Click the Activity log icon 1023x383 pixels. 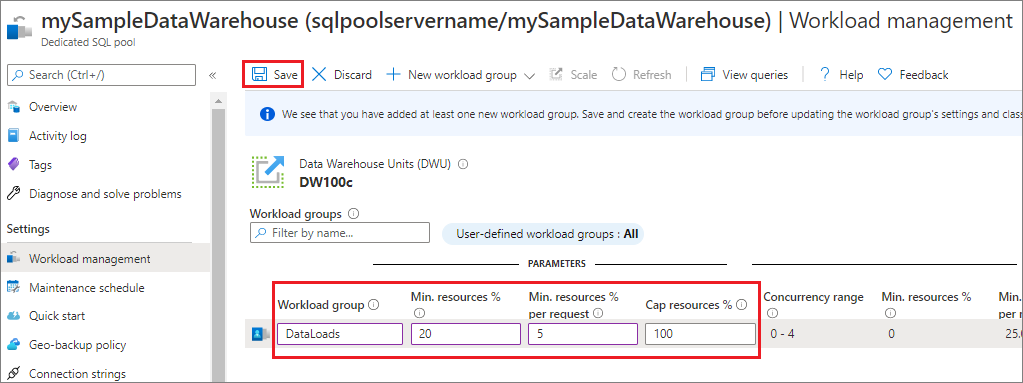(x=14, y=136)
